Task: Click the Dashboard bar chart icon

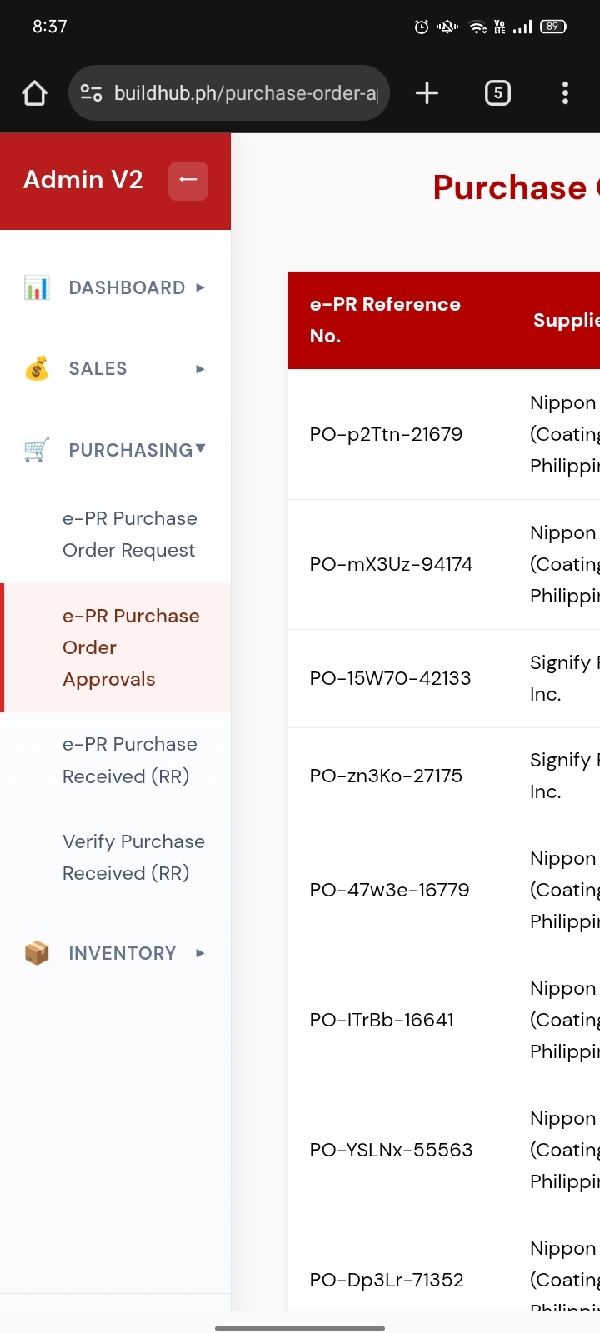Action: point(37,288)
